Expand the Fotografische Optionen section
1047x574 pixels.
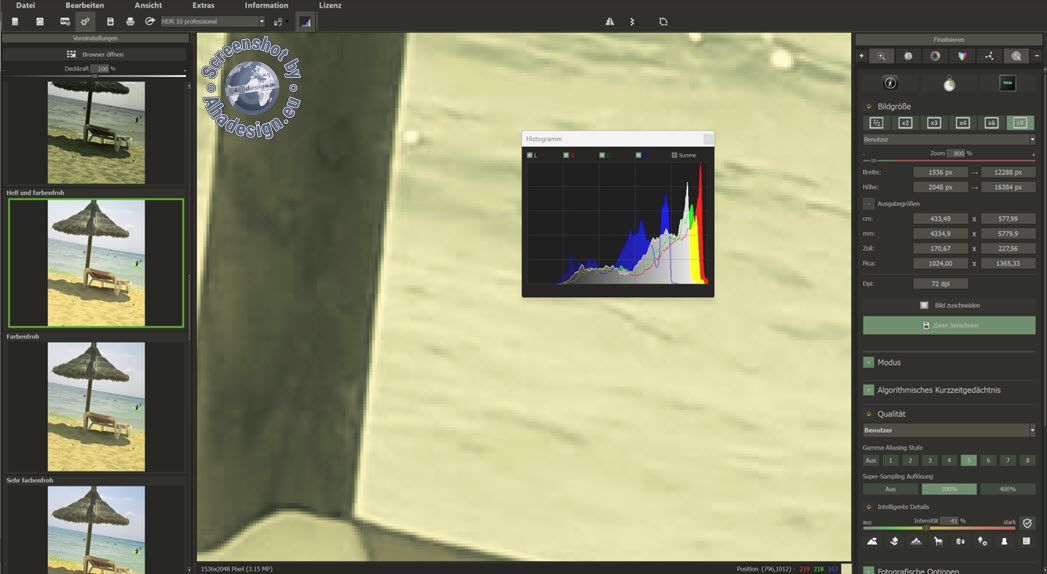[x=868, y=571]
